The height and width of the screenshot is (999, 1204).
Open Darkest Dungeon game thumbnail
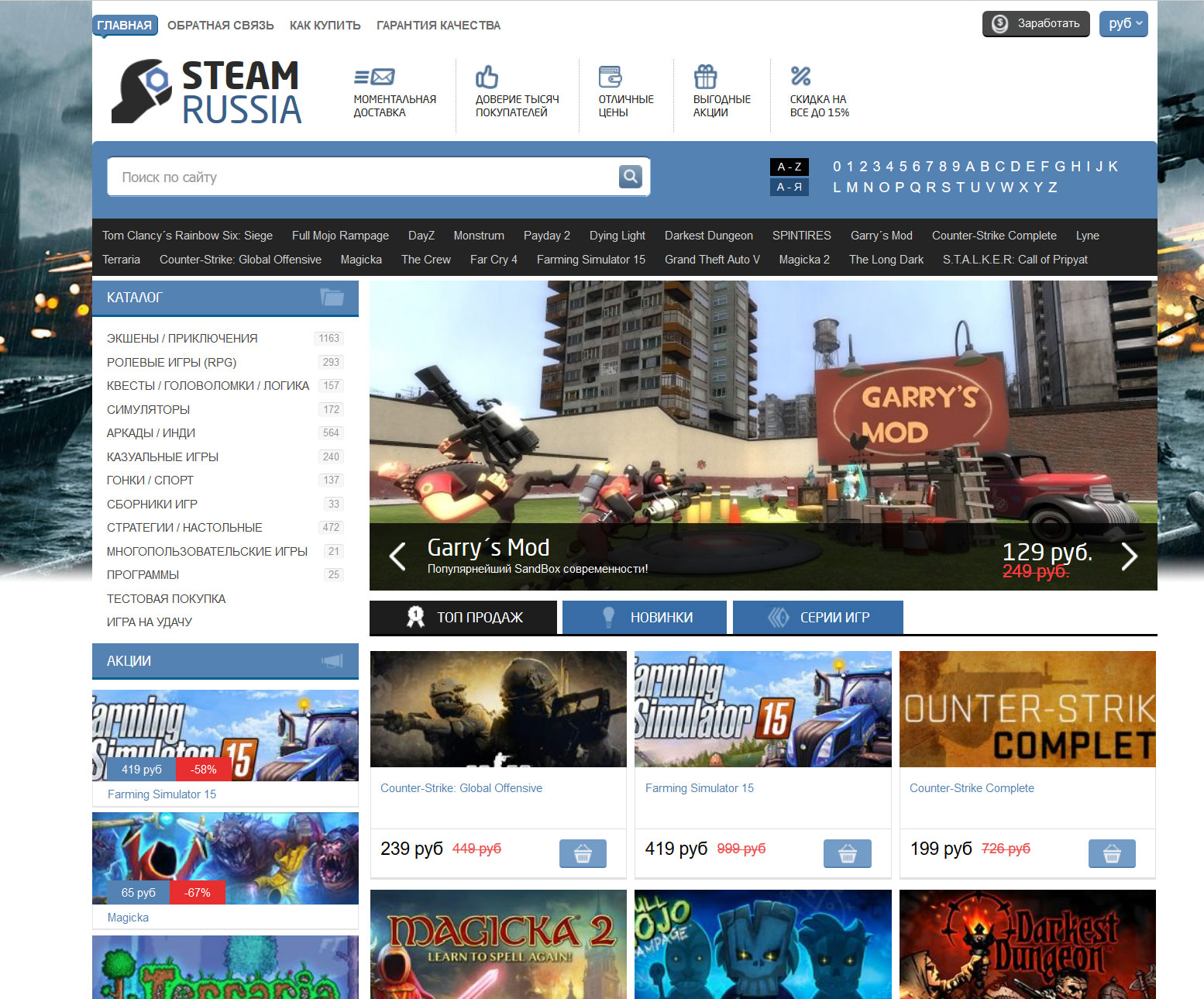(x=1027, y=944)
